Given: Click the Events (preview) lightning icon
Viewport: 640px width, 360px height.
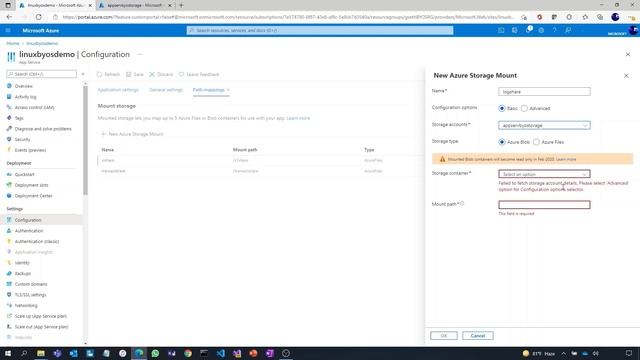Looking at the screenshot, I should tap(9, 150).
